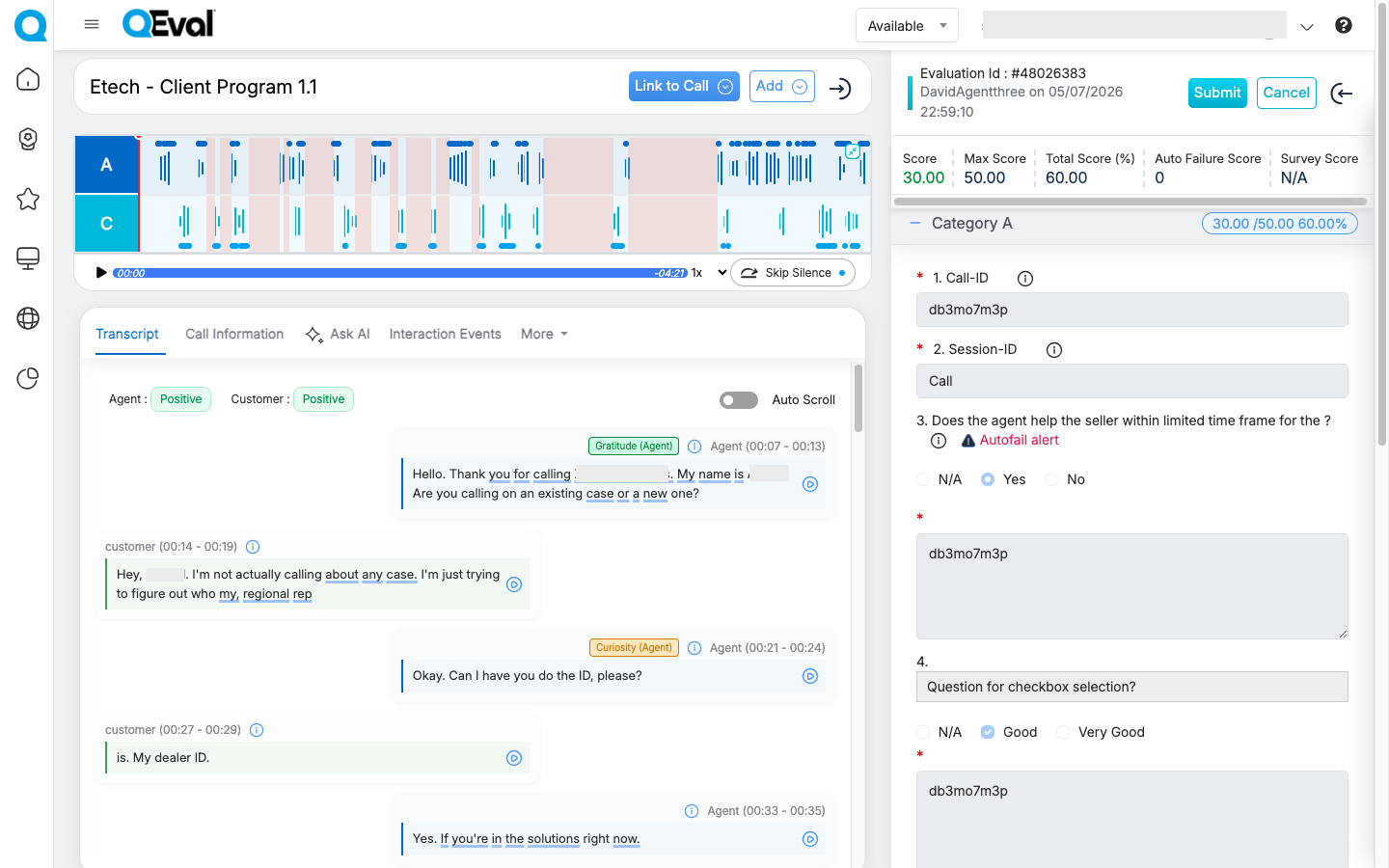Select N/A radio for question 3
Image resolution: width=1389 pixels, height=868 pixels.
tap(924, 479)
